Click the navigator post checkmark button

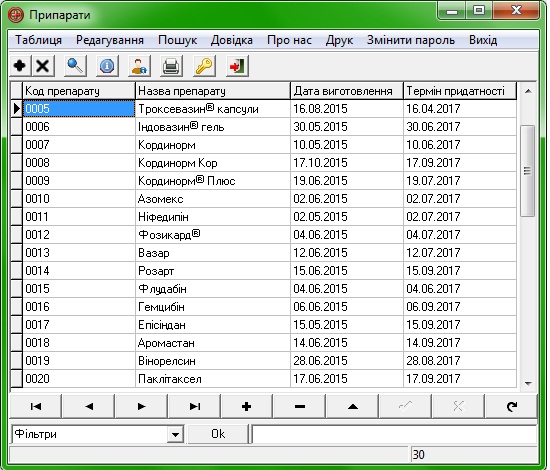tap(405, 406)
